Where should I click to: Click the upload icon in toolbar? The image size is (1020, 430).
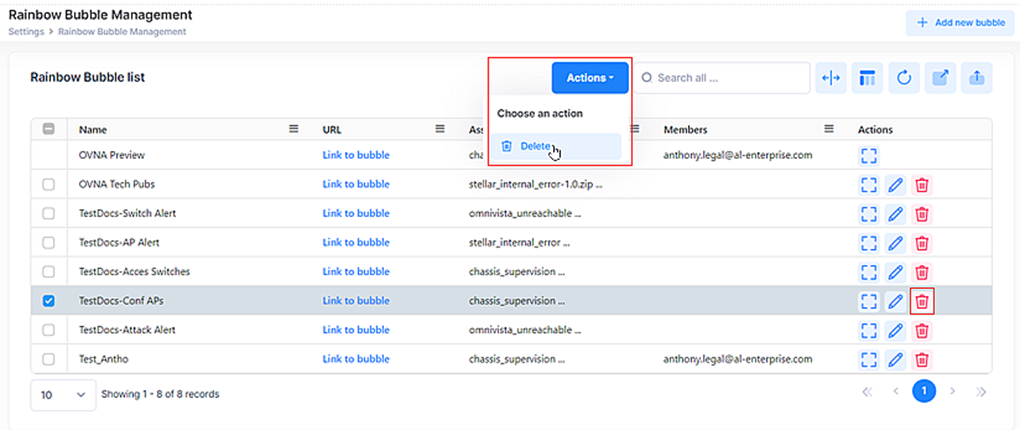click(x=977, y=78)
